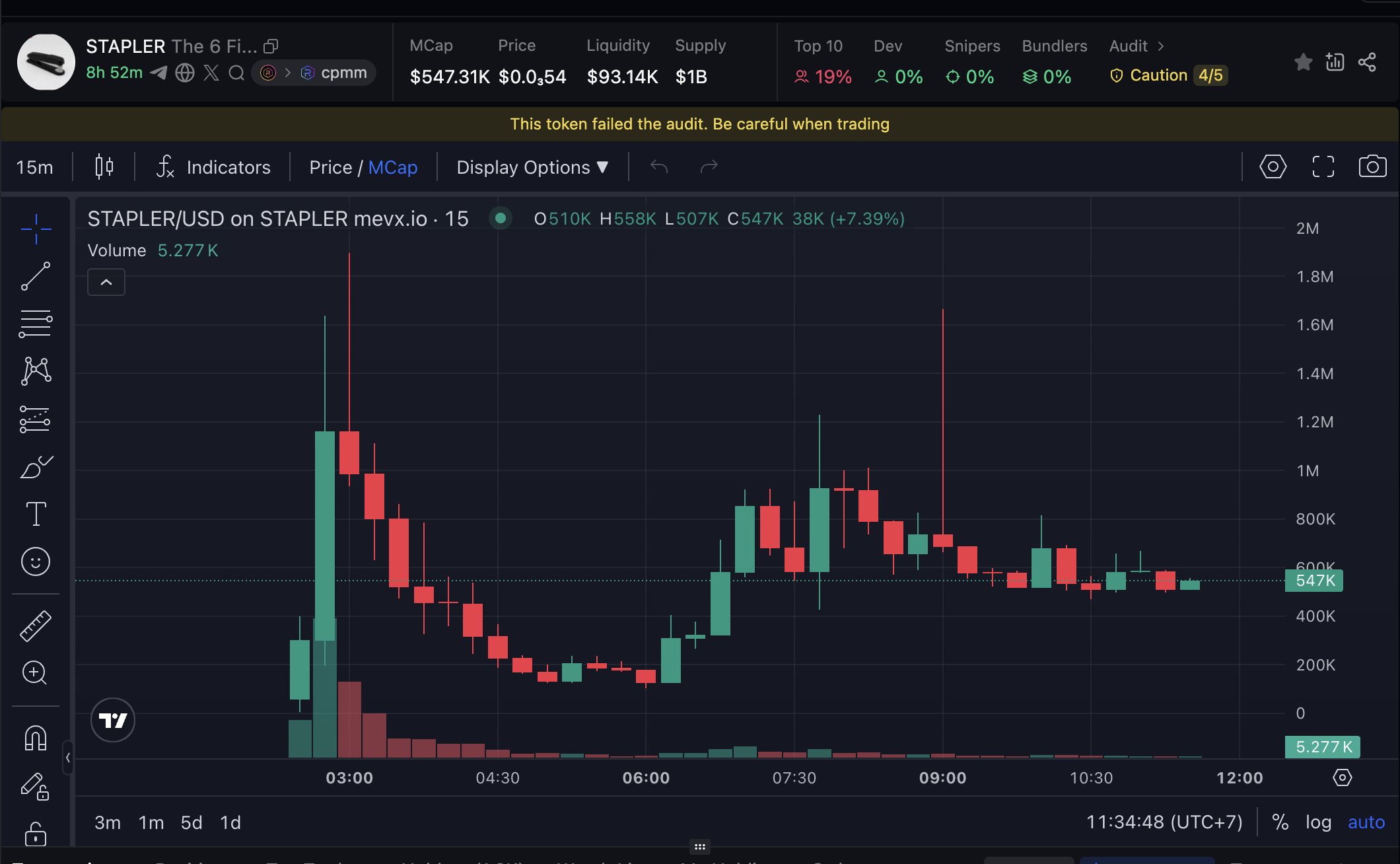Screen dimensions: 1400x864
Task: Select the trend line drawing tool
Action: click(x=36, y=276)
